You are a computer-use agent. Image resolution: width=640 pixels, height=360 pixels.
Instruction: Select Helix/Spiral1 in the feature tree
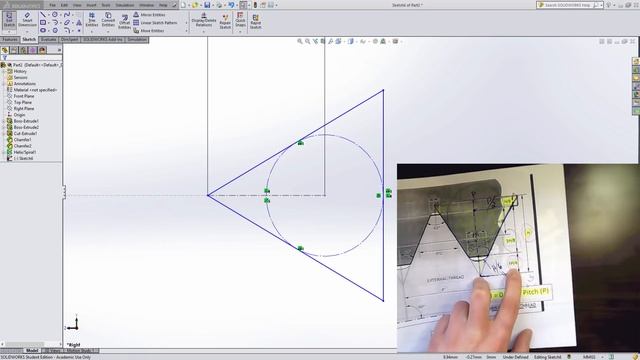coord(24,152)
